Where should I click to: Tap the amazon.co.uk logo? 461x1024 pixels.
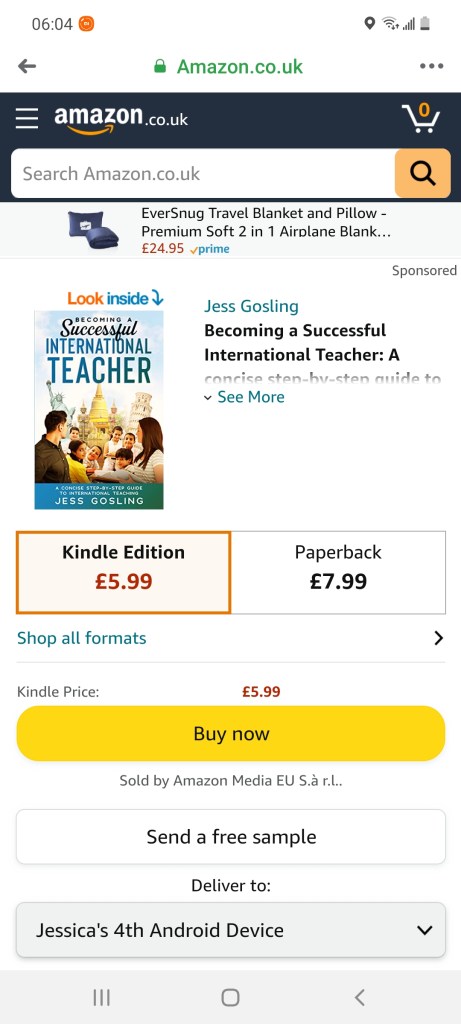click(121, 119)
